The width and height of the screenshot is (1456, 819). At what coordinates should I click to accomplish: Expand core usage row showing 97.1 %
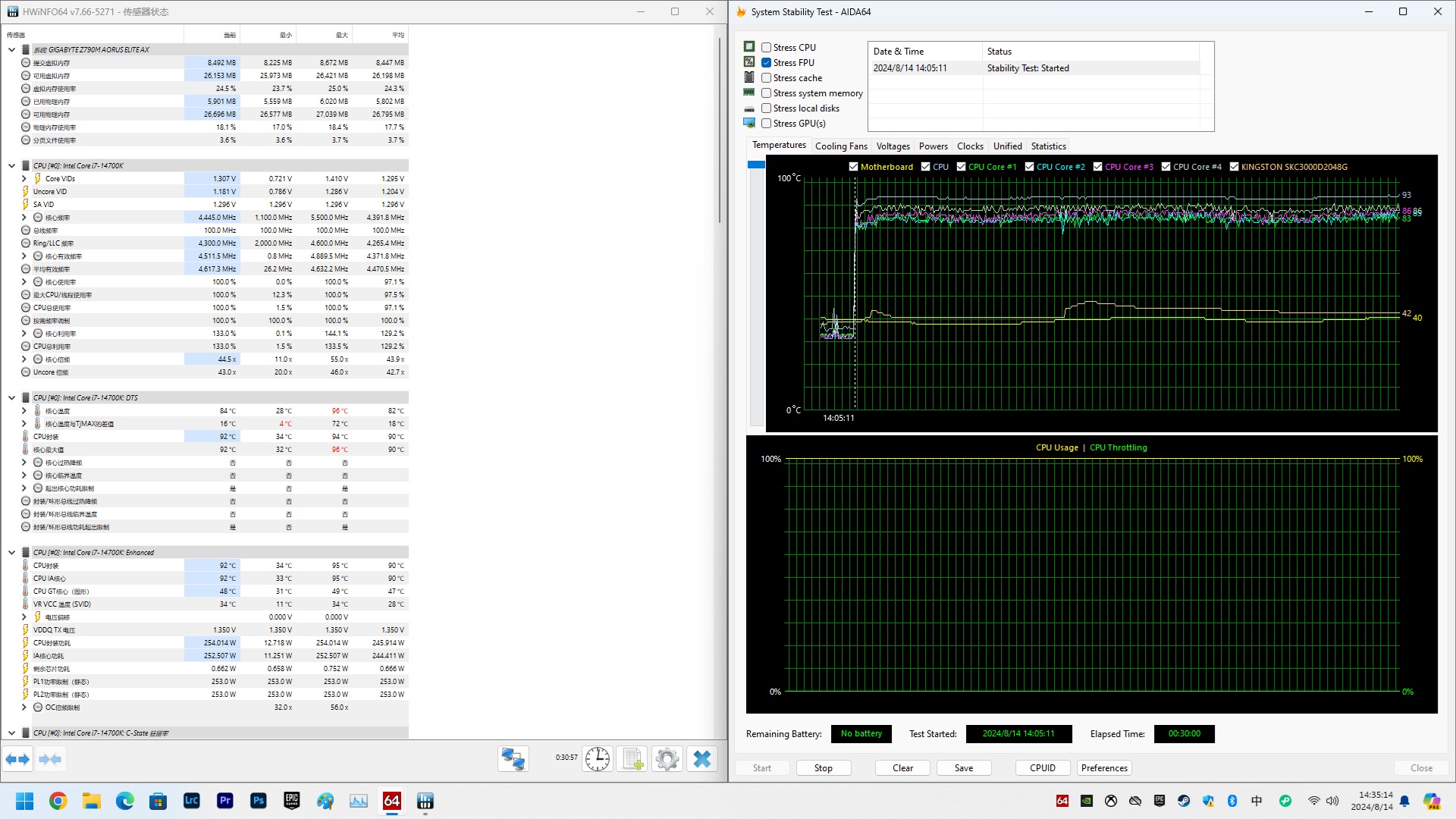point(24,281)
